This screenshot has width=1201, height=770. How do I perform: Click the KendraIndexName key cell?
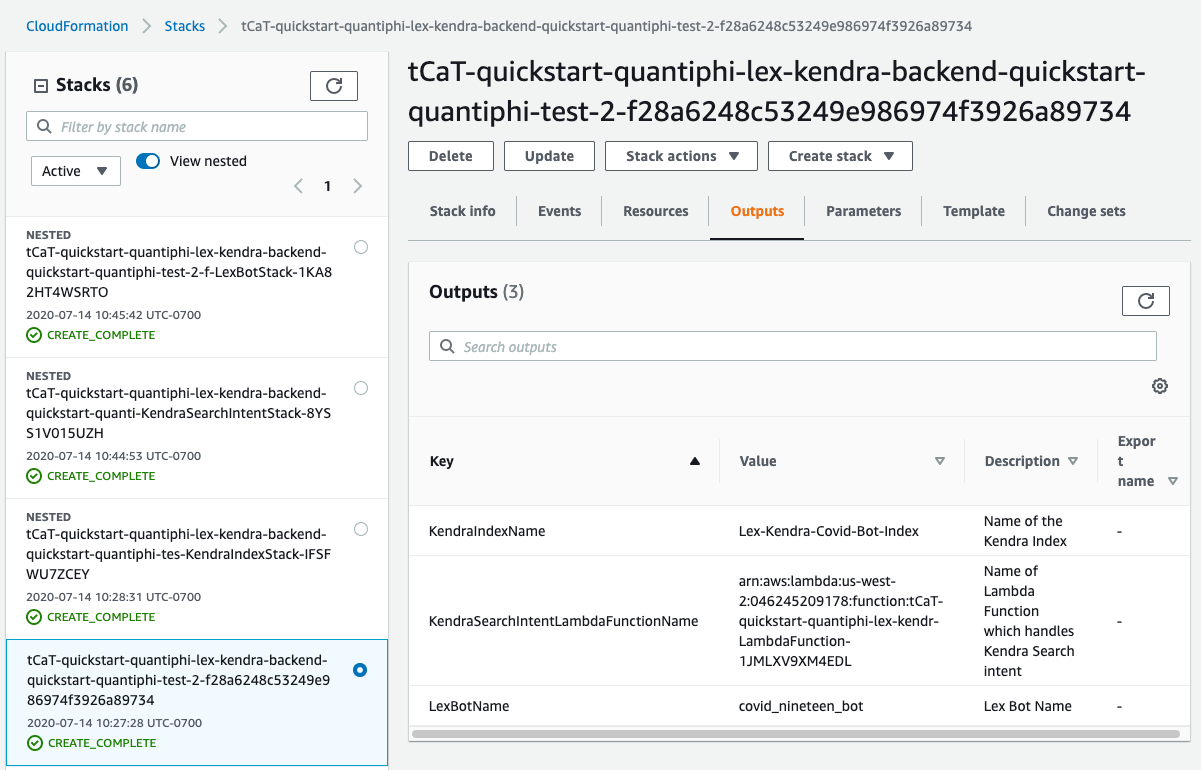pos(487,531)
